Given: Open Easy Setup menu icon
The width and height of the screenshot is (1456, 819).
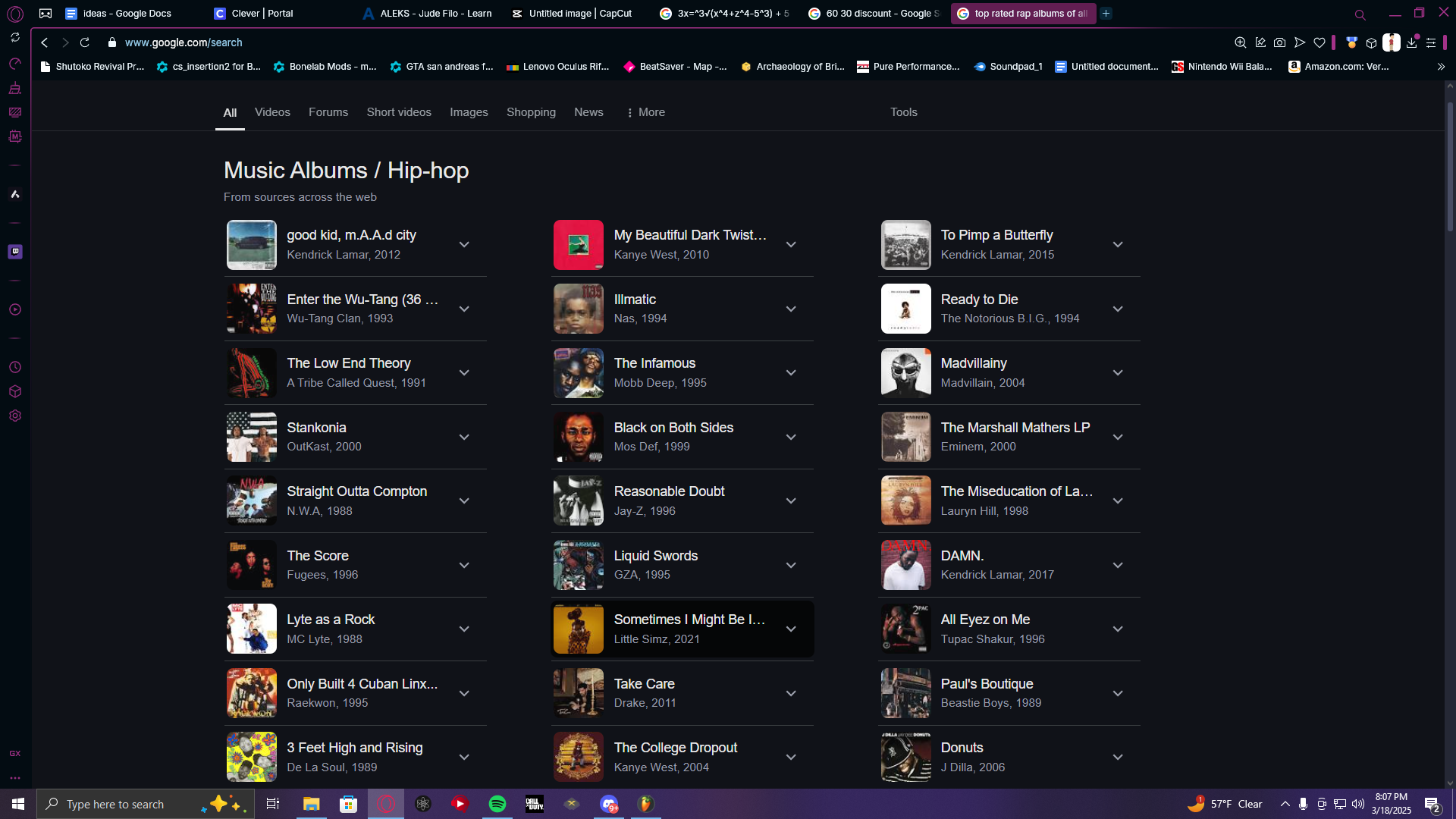Looking at the screenshot, I should pos(1431,42).
